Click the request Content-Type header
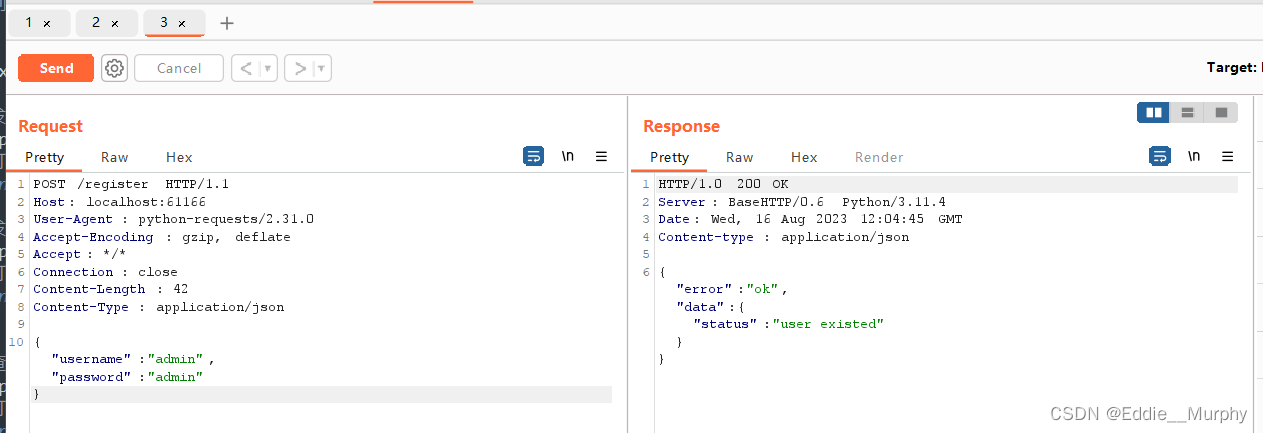1263x433 pixels. coord(159,307)
